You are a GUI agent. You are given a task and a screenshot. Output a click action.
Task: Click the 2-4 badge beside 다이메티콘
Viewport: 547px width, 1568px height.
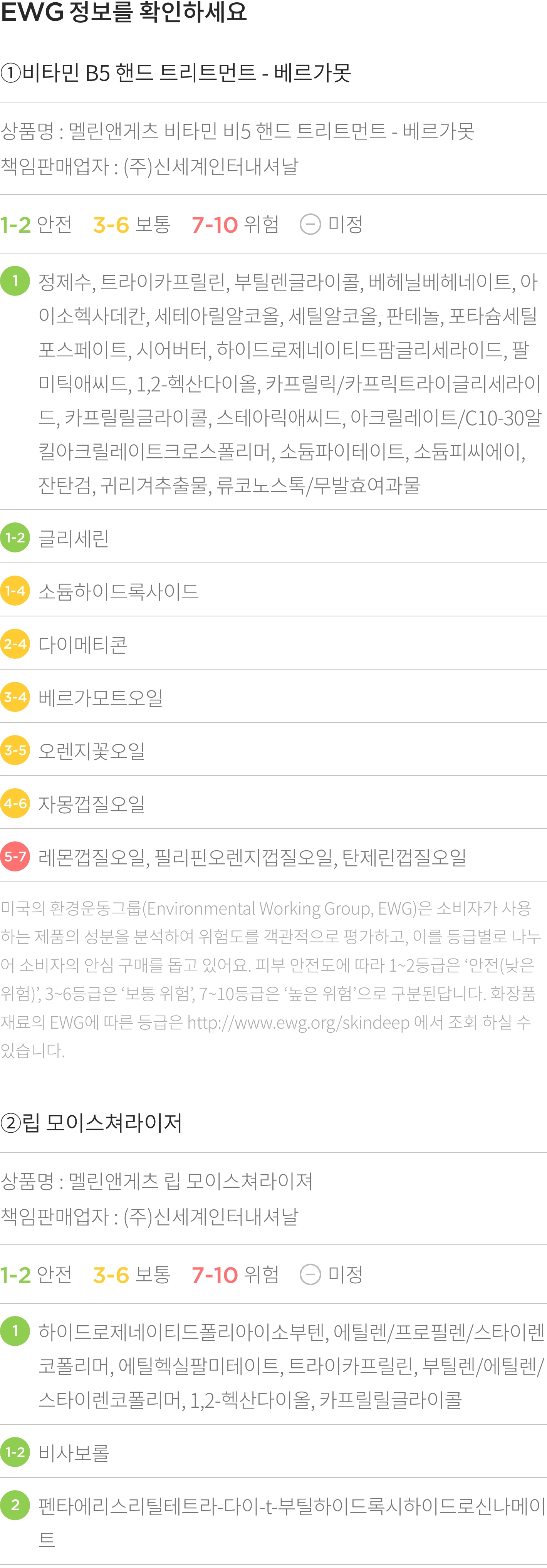[x=15, y=643]
